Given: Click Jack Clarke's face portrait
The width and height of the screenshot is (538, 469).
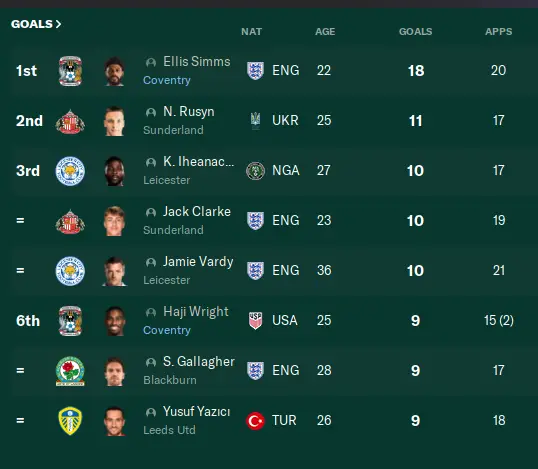Looking at the screenshot, I should click(114, 221).
